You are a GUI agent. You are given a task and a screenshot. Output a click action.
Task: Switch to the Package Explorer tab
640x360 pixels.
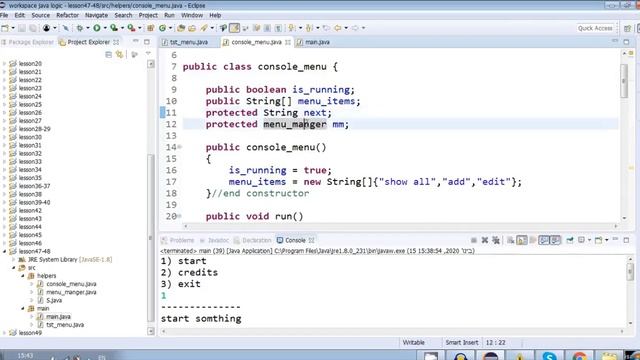[x=27, y=42]
